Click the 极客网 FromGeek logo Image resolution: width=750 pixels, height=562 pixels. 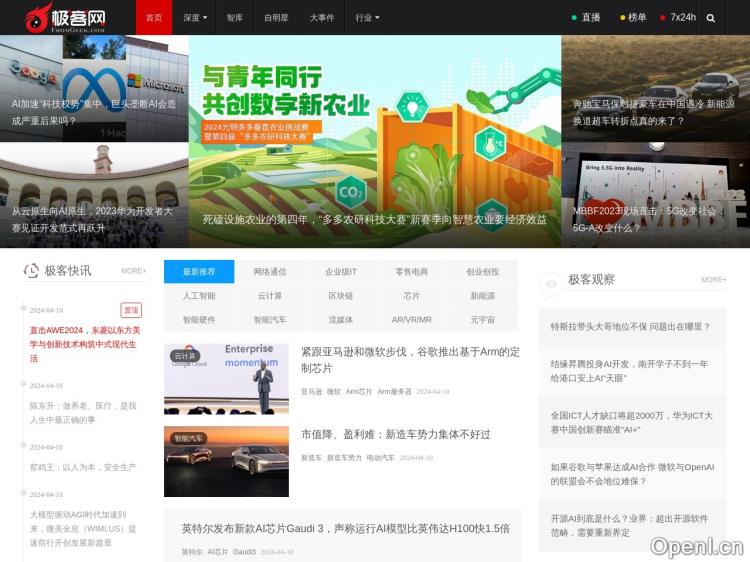pyautogui.click(x=66, y=17)
